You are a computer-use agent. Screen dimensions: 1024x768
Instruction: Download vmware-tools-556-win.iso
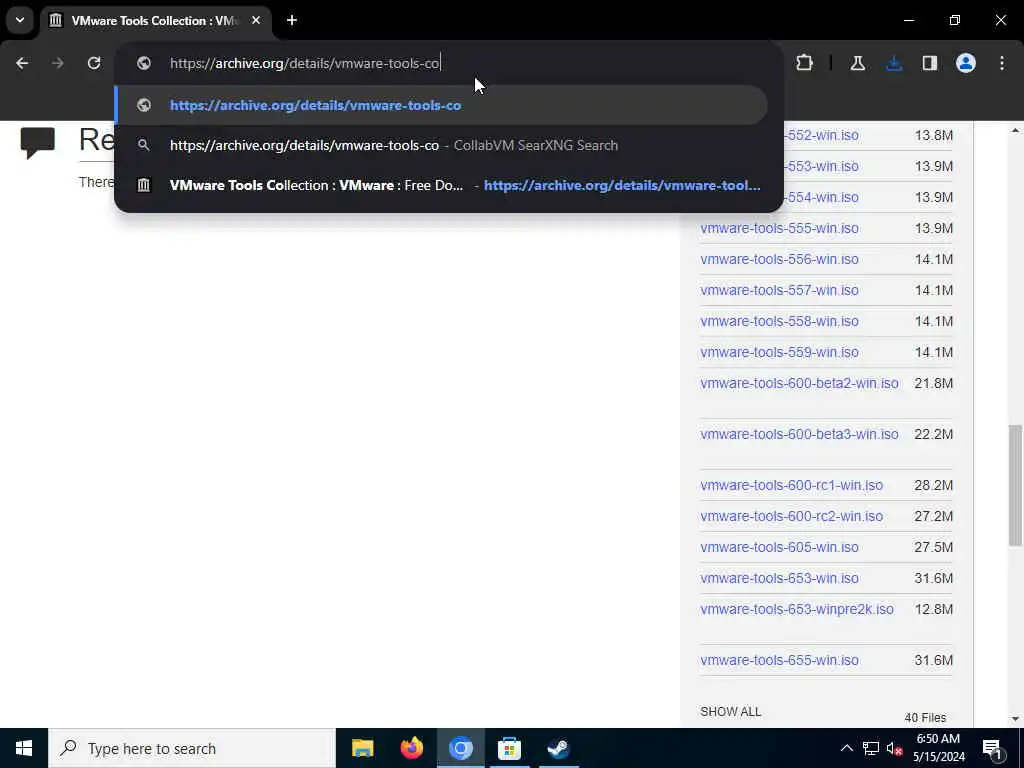point(779,259)
